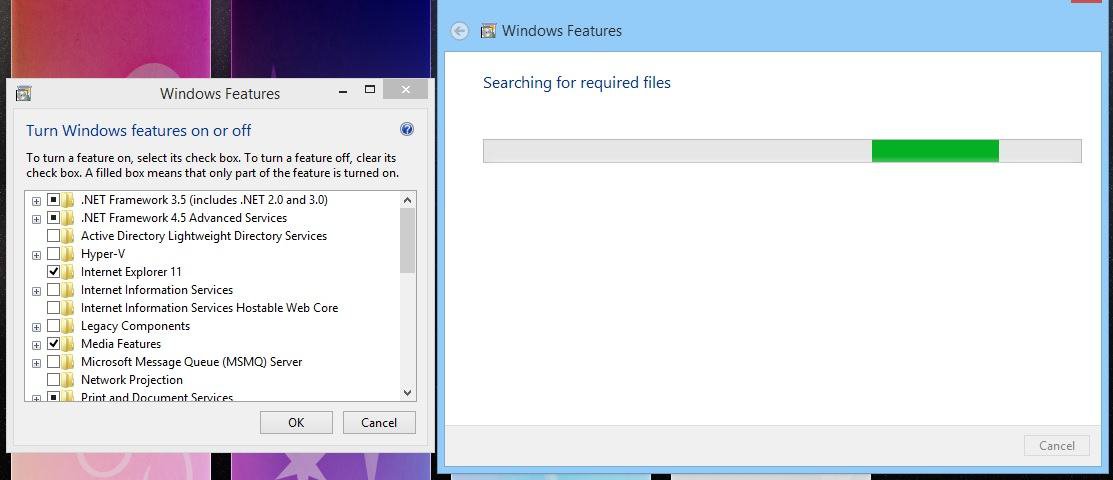
Task: Disable the Media Features checkbox
Action: click(x=53, y=344)
